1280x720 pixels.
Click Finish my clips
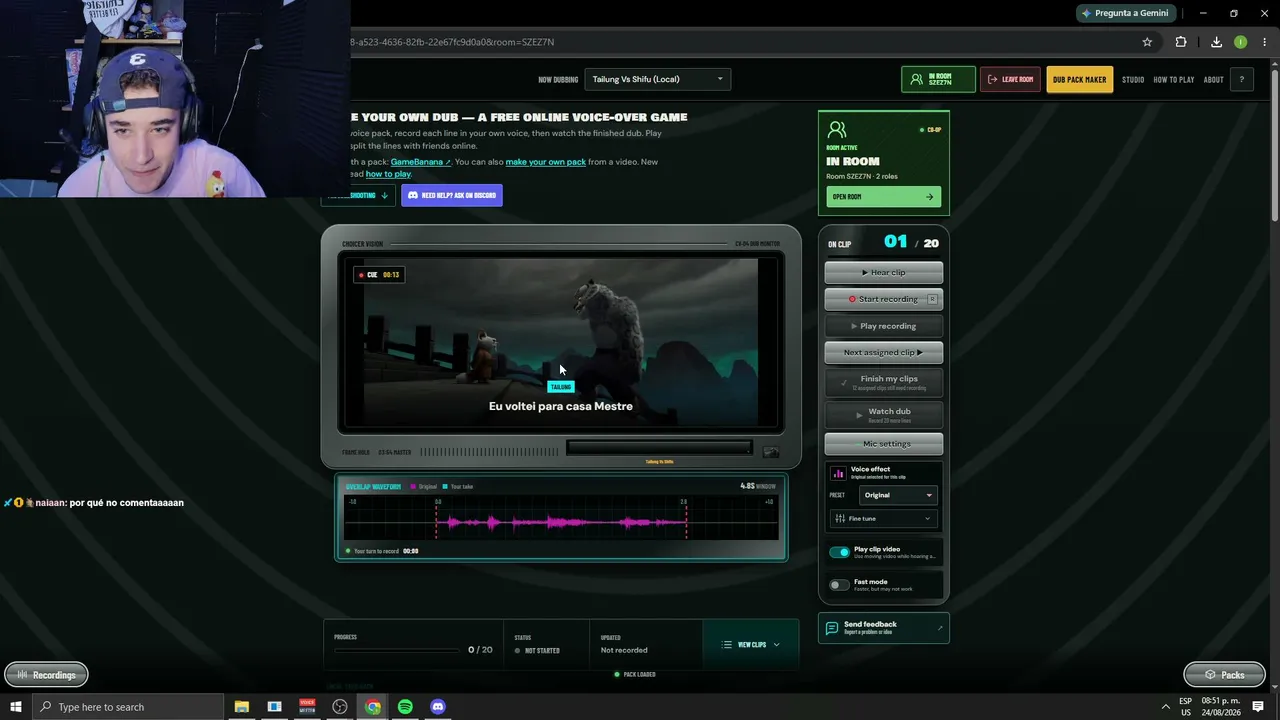[883, 382]
